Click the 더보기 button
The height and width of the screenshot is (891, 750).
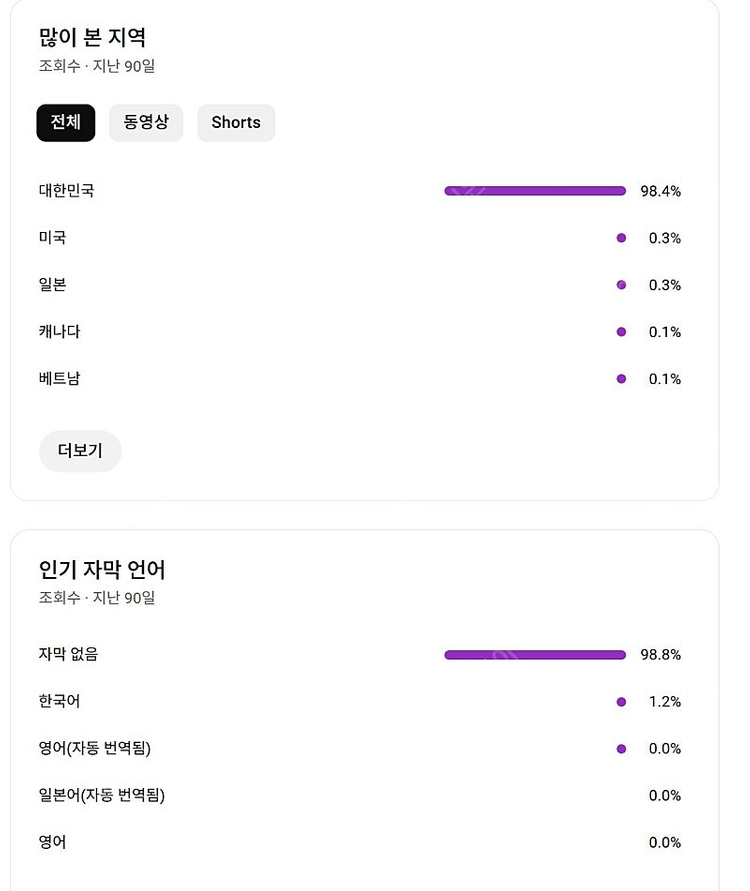click(x=80, y=451)
